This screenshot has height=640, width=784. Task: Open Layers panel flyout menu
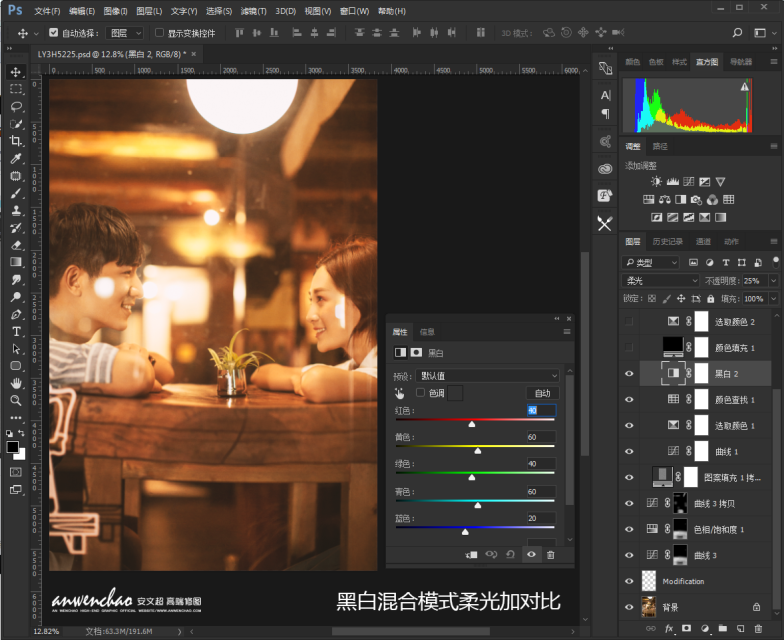(x=774, y=242)
